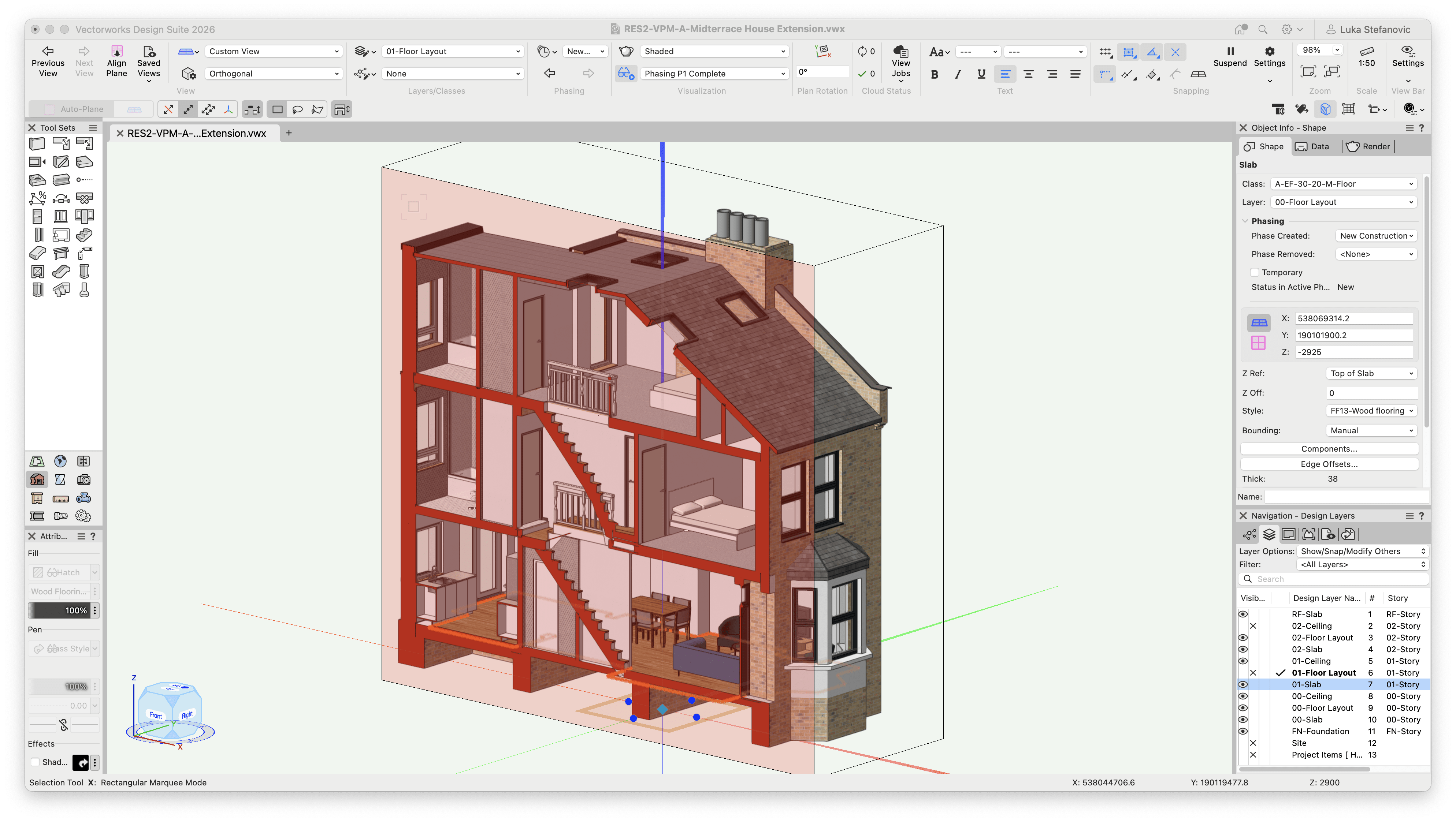Enable the Shadow effects checkbox
1456x822 pixels.
35,762
